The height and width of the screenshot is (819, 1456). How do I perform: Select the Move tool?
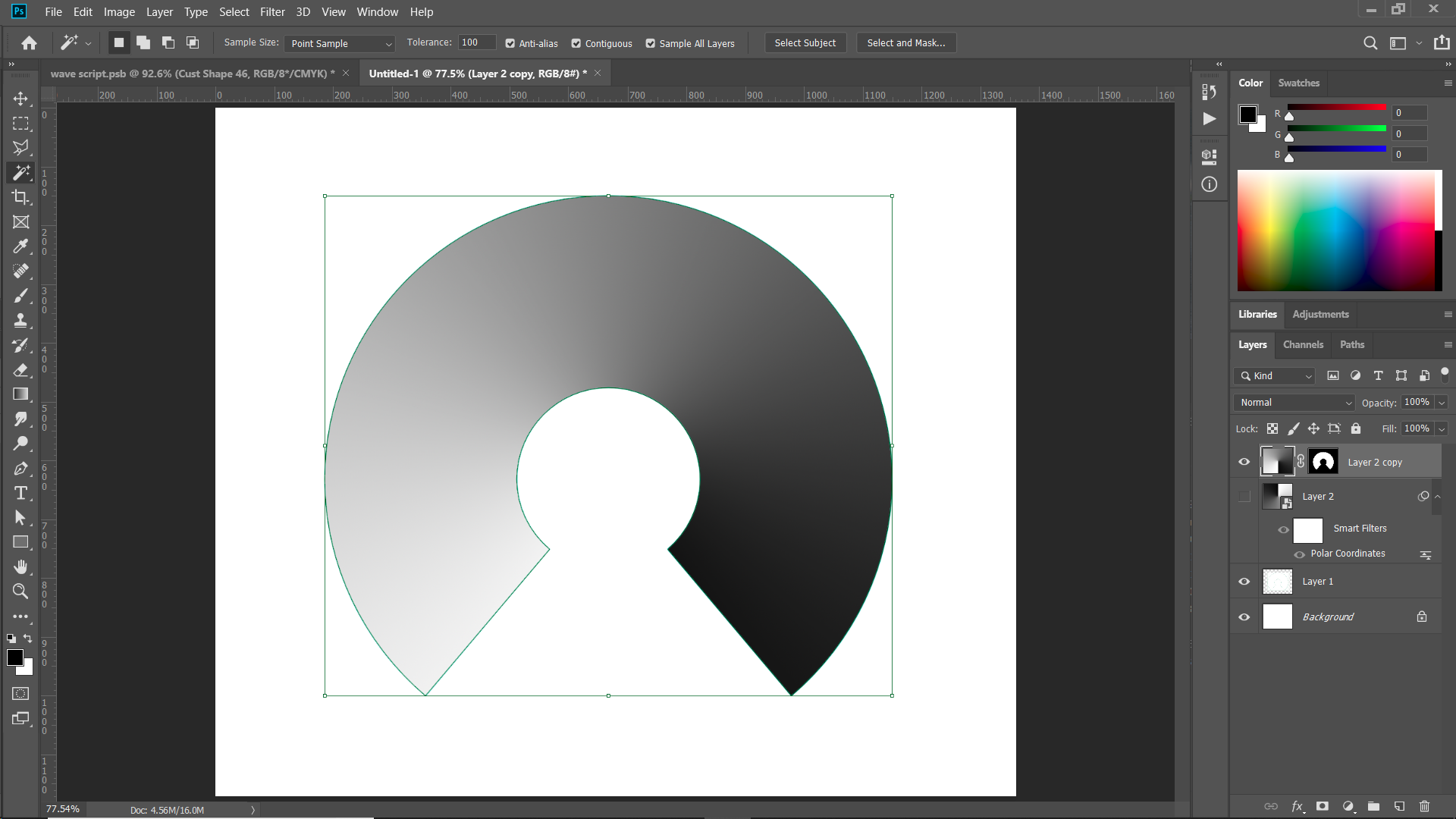pyautogui.click(x=21, y=98)
